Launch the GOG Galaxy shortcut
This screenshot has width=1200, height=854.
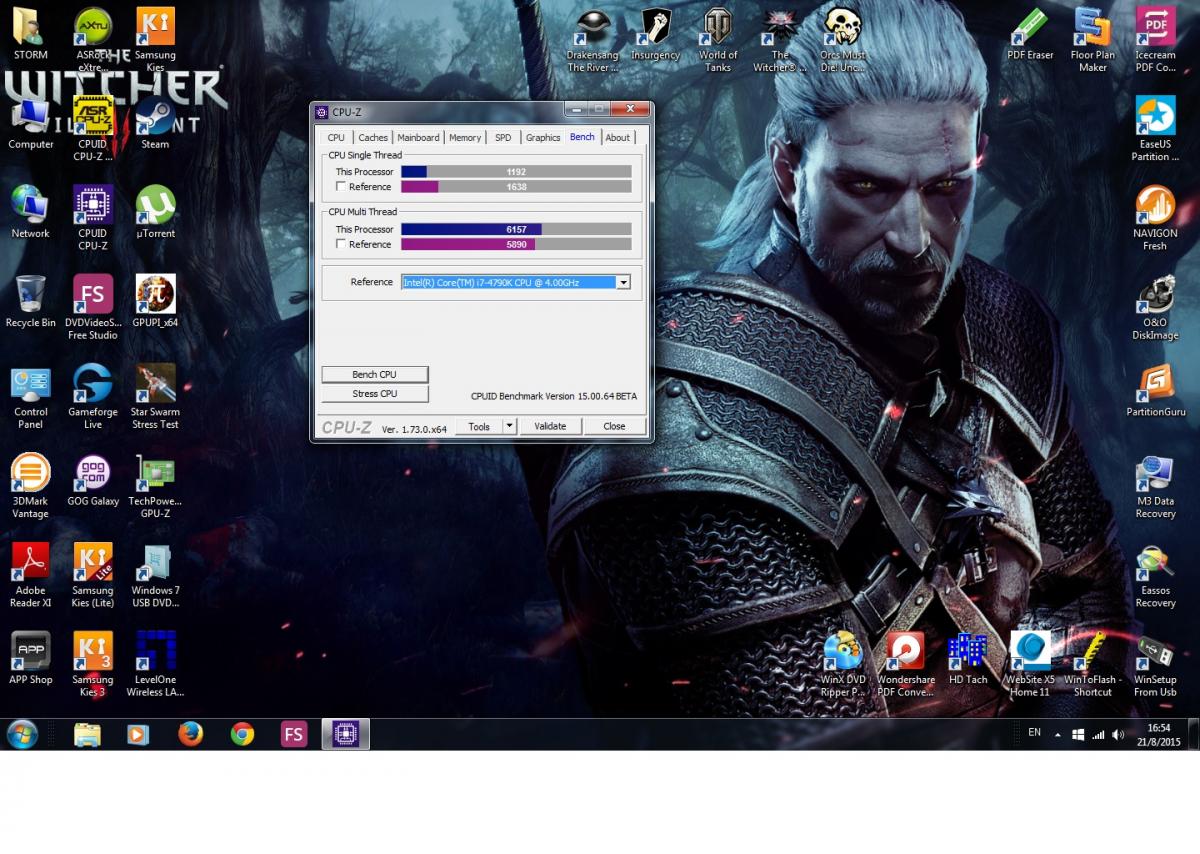93,481
